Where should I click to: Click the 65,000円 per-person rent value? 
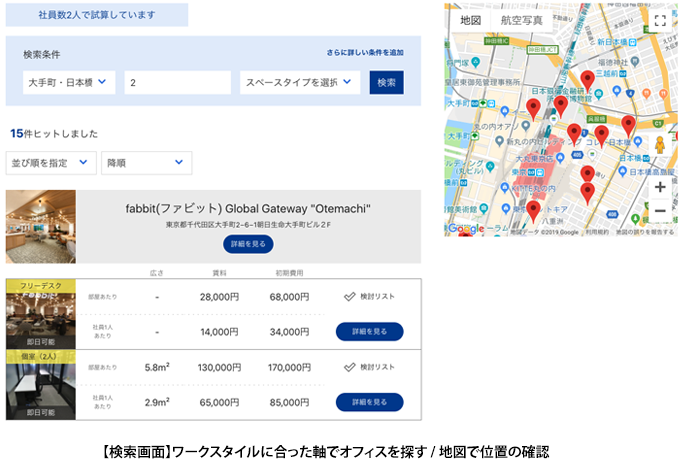(x=219, y=403)
